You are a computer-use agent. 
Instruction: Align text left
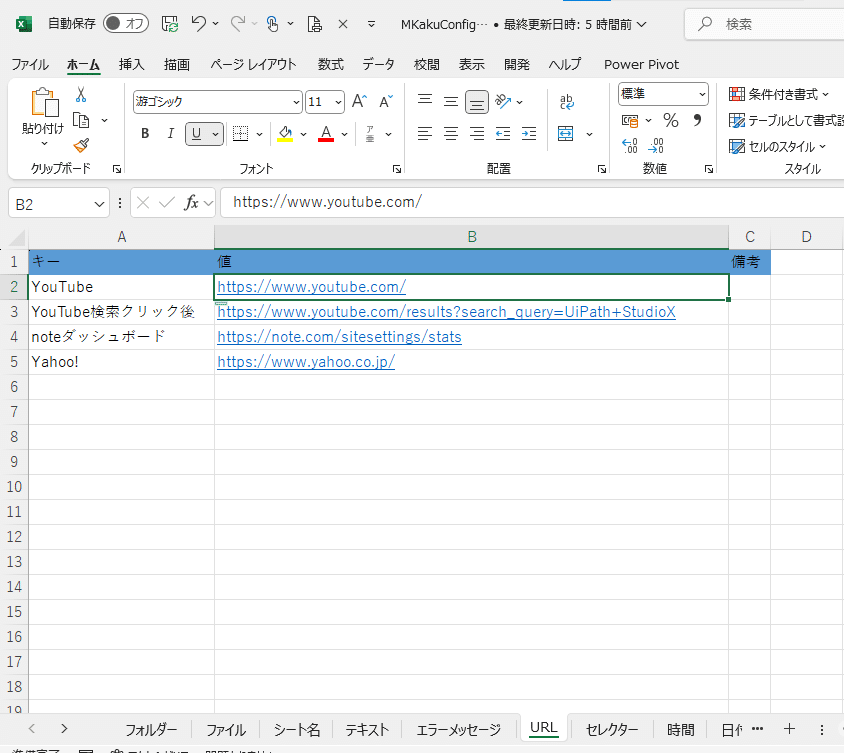[x=425, y=133]
